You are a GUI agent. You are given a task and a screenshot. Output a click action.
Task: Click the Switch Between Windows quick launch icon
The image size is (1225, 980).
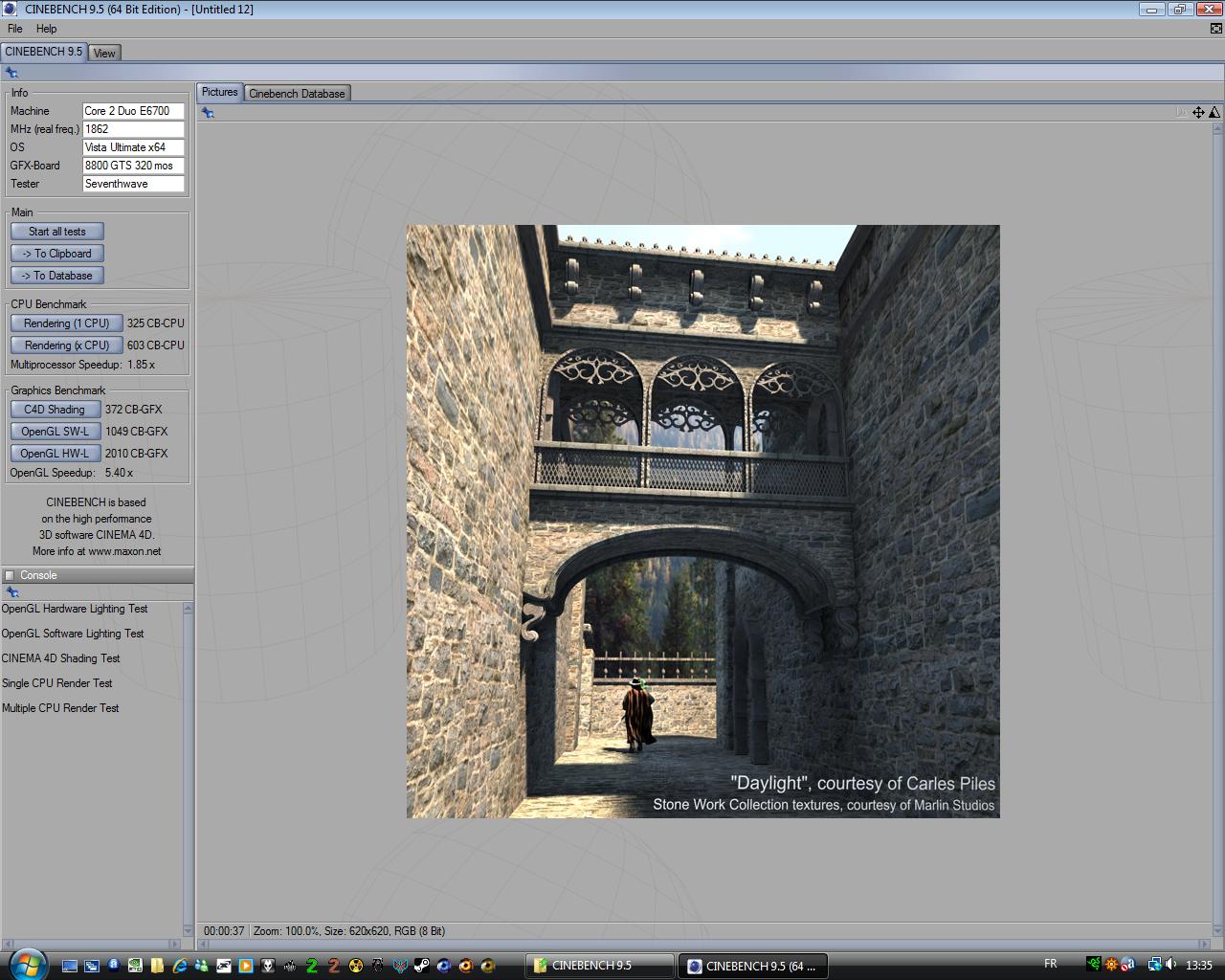click(92, 966)
